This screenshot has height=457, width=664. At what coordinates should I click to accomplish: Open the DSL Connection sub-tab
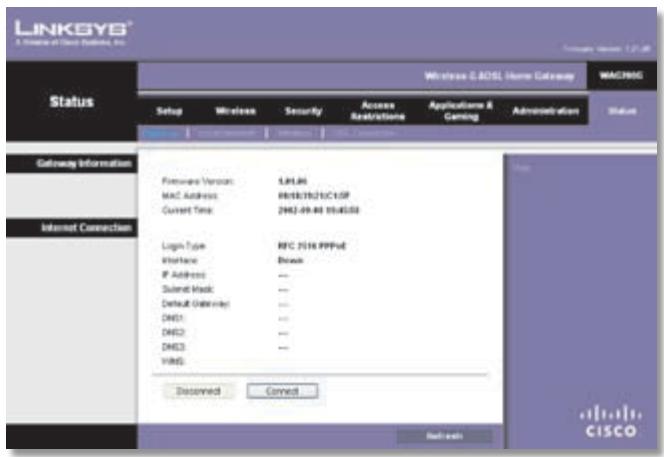pyautogui.click(x=364, y=133)
